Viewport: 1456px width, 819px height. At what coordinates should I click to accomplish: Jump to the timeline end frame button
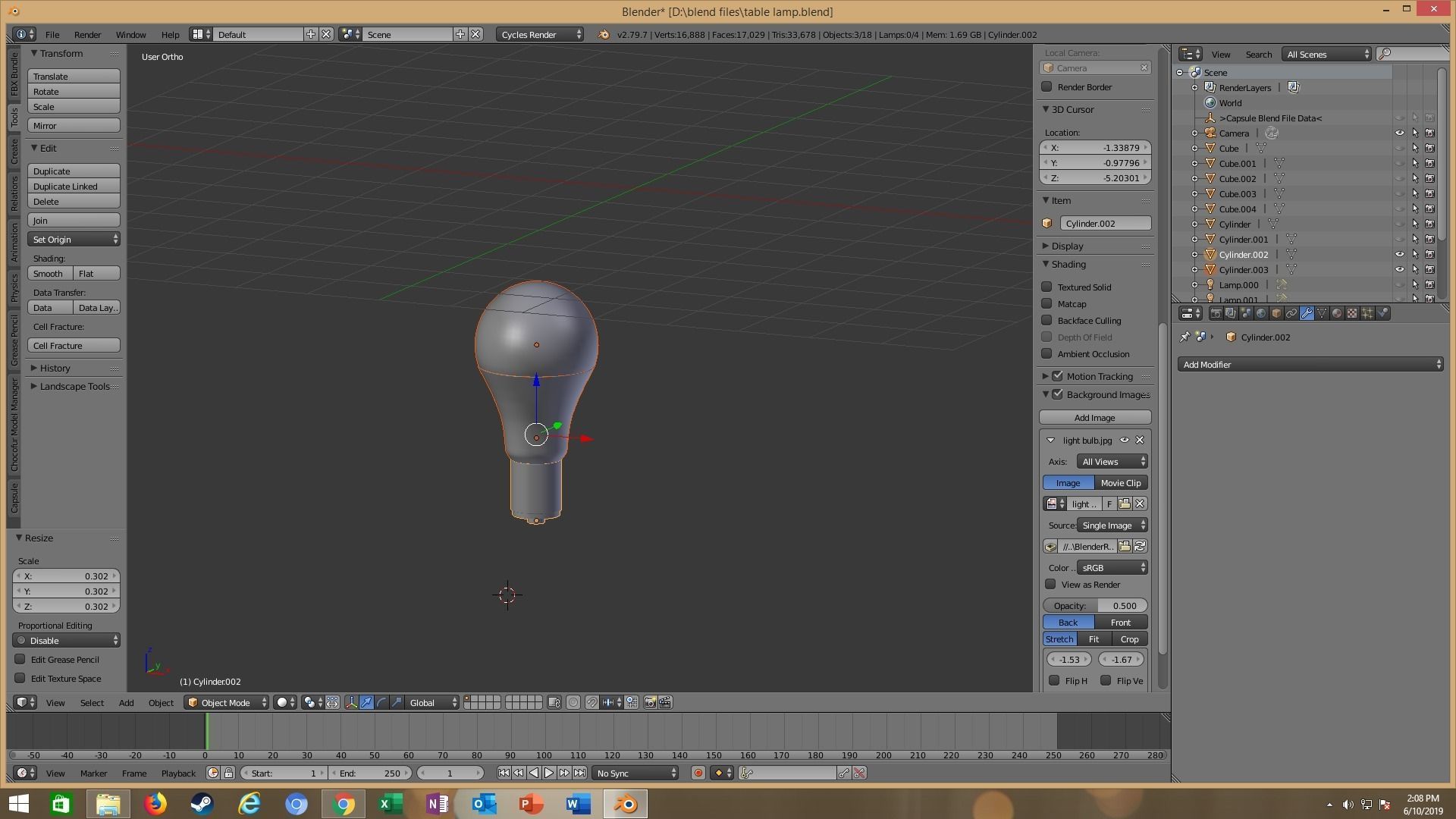[579, 773]
